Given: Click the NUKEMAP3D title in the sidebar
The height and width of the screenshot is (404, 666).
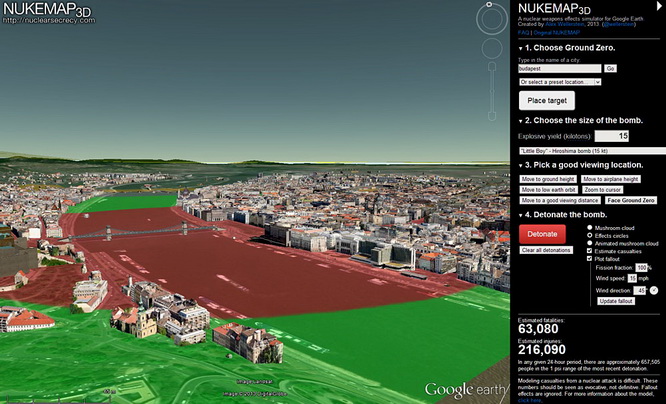Looking at the screenshot, I should point(554,9).
